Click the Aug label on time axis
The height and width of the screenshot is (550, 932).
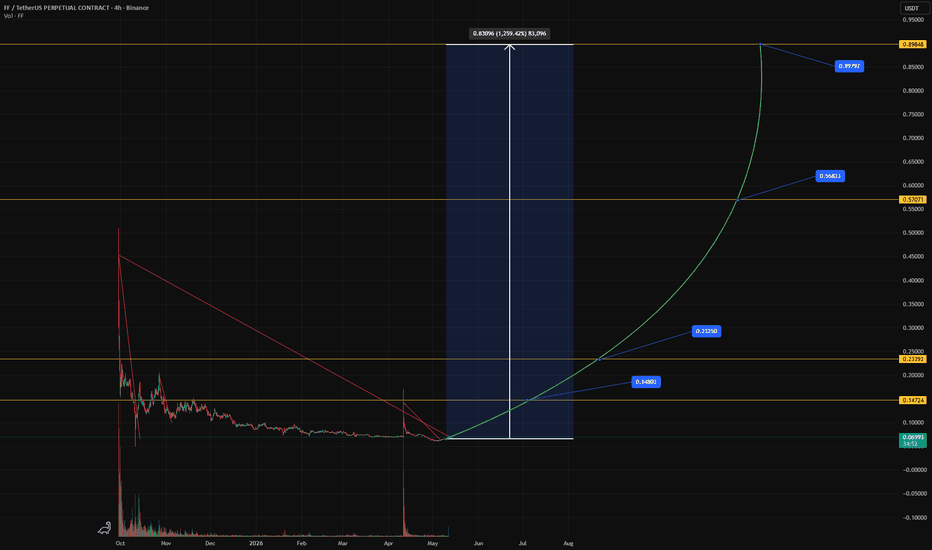(568, 543)
